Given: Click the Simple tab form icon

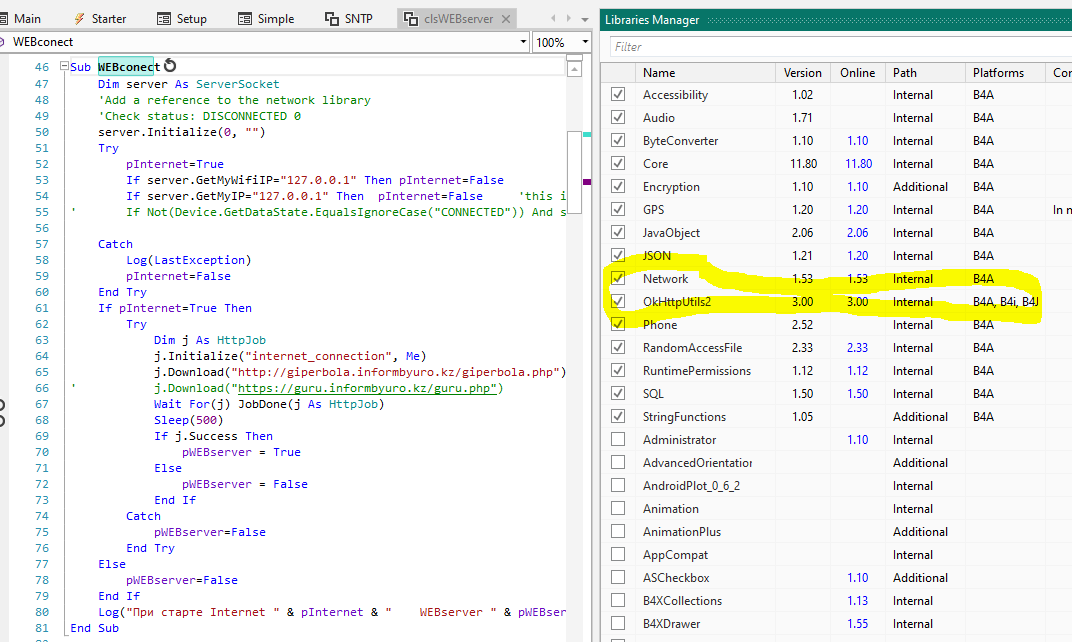Looking at the screenshot, I should pyautogui.click(x=245, y=19).
